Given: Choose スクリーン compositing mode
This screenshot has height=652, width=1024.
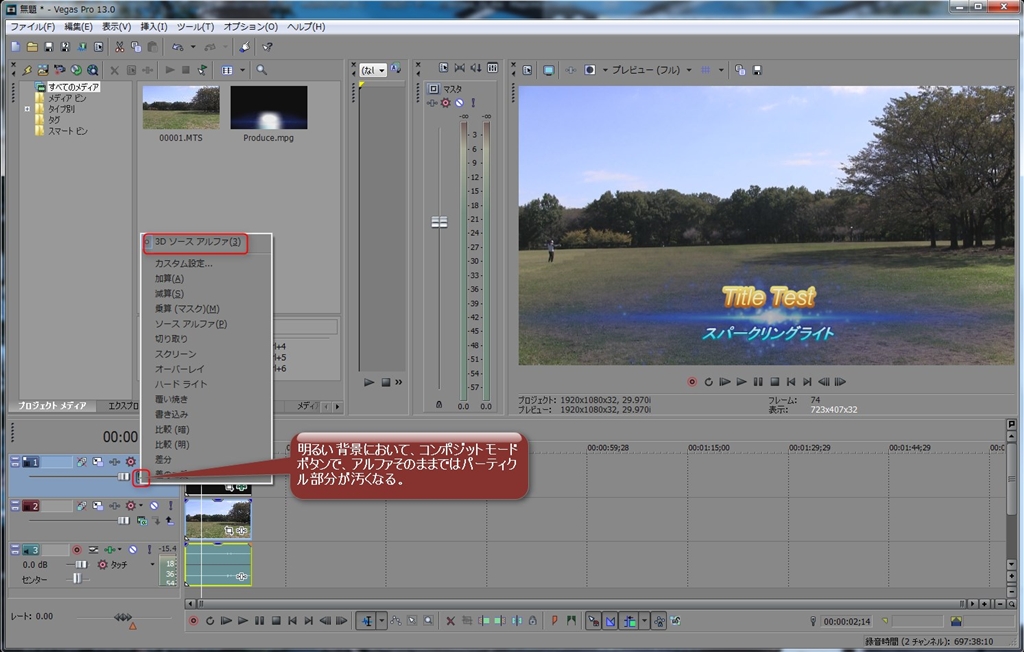Looking at the screenshot, I should (175, 354).
